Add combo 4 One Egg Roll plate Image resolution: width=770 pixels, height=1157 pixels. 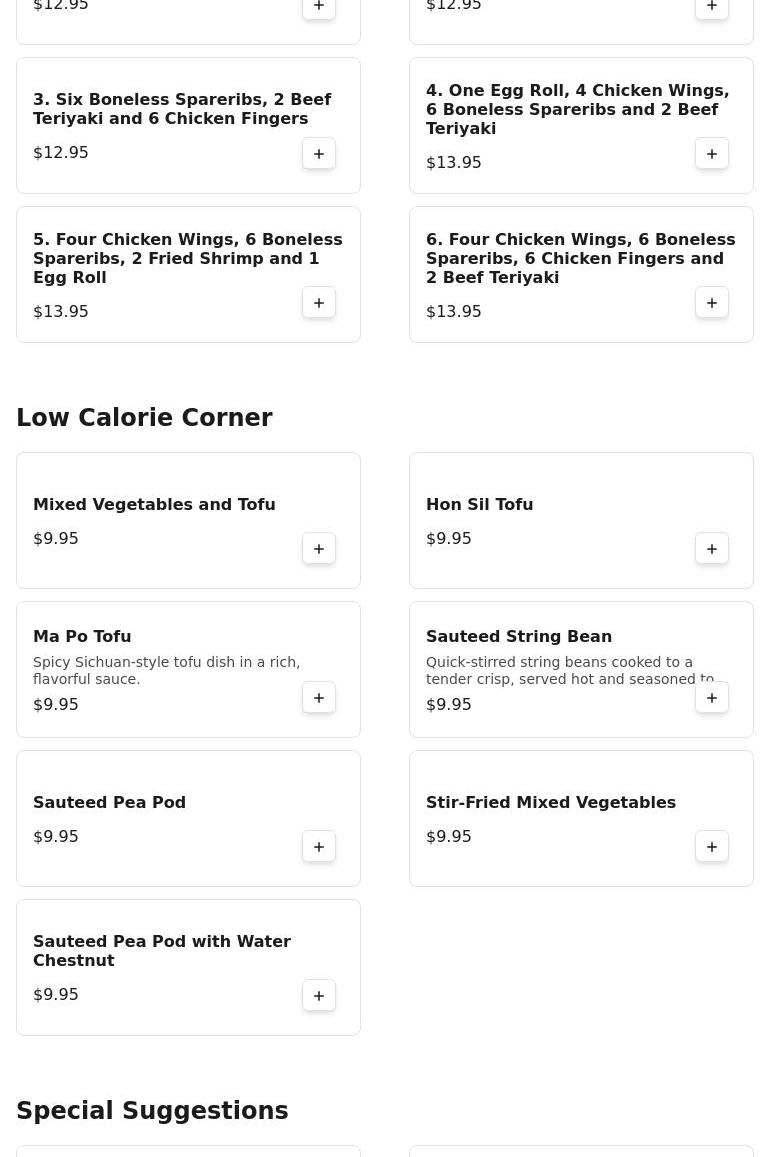pyautogui.click(x=712, y=153)
